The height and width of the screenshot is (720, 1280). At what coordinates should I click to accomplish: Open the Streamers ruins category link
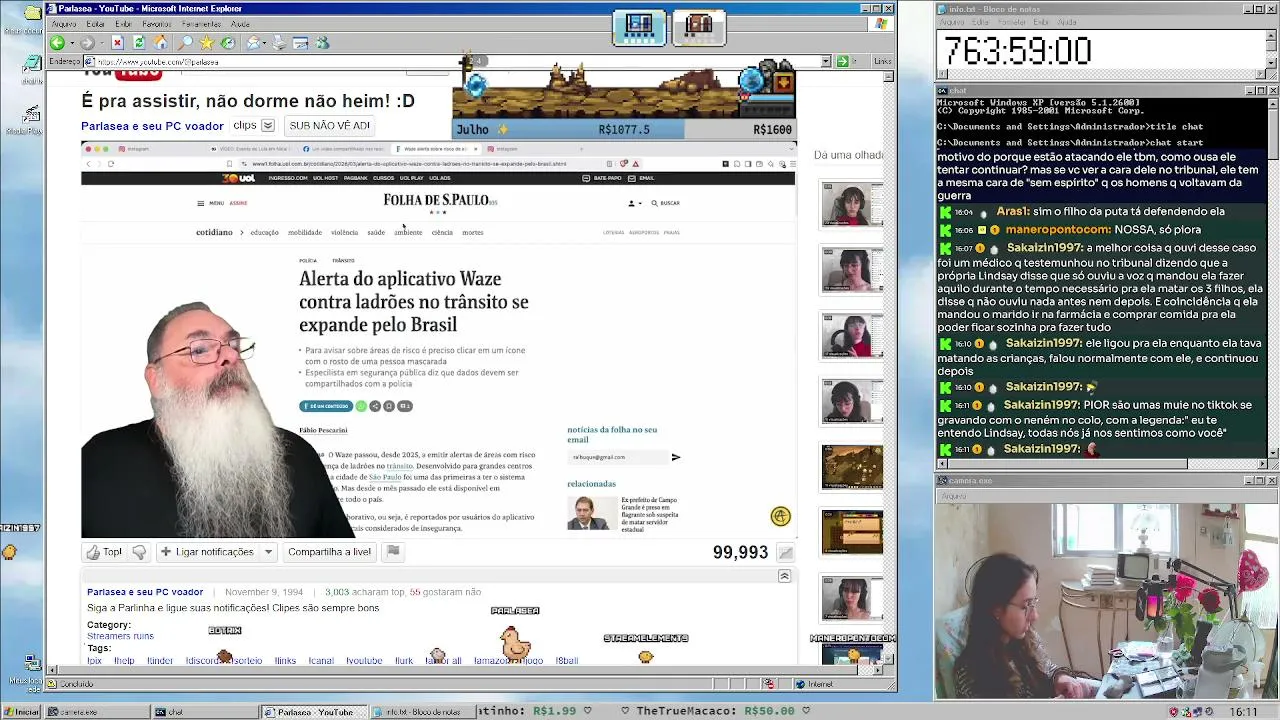tap(120, 636)
